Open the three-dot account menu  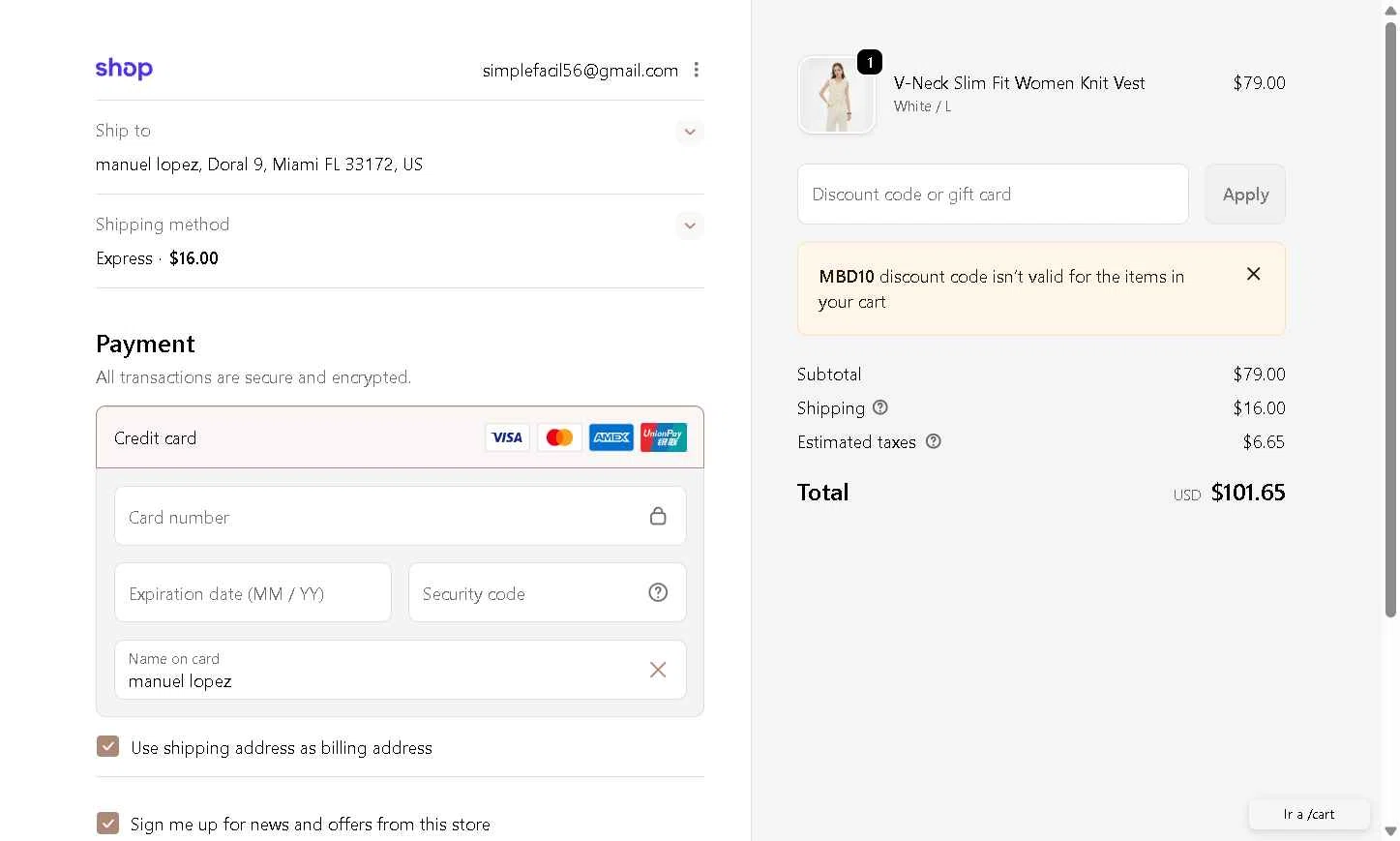[x=697, y=70]
